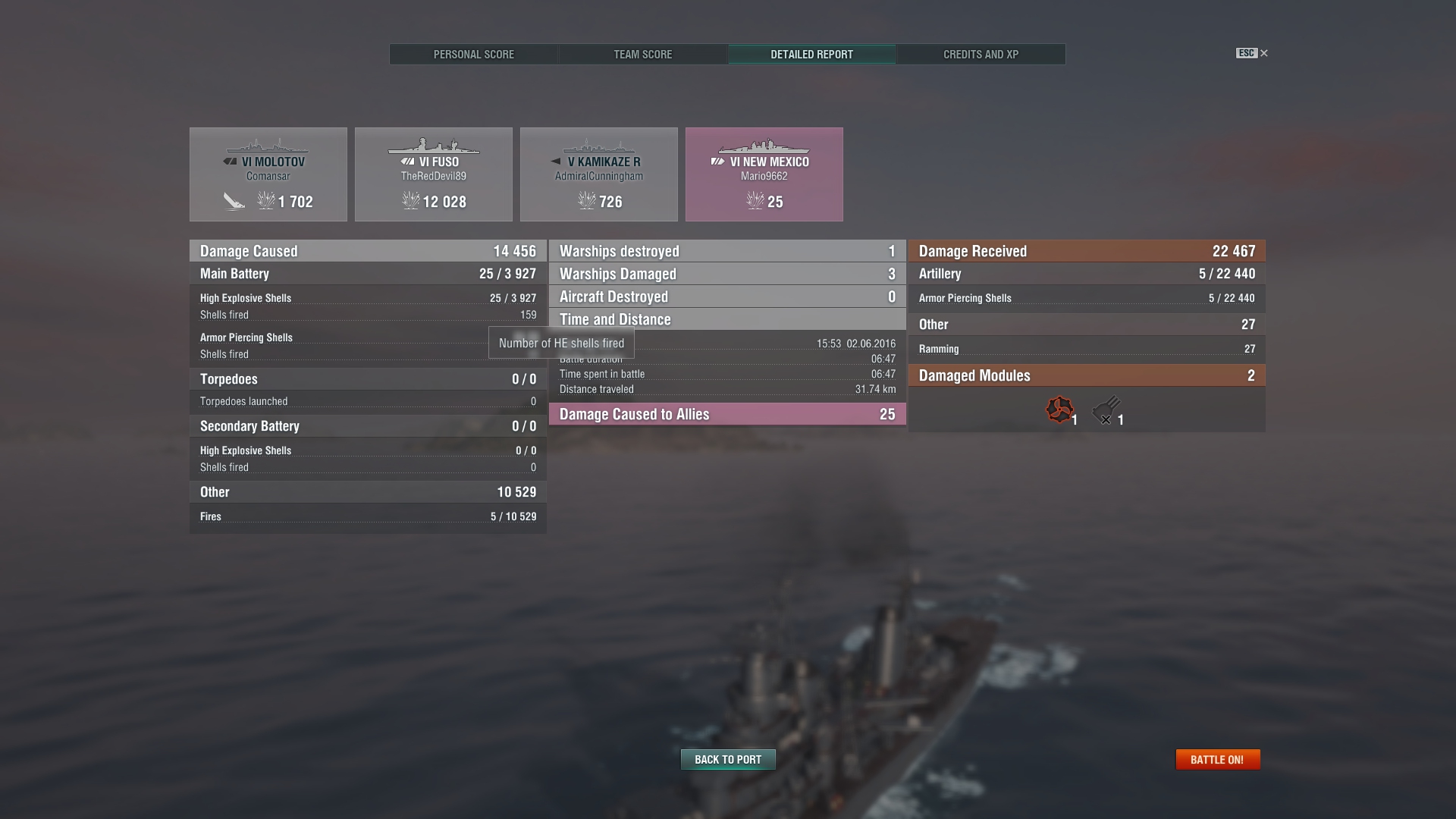Click the Damage Received header row
1456x819 pixels.
pyautogui.click(x=1087, y=251)
